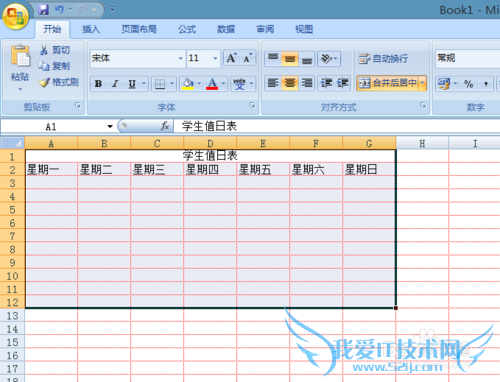Redo from the quick access toolbar

tap(83, 10)
